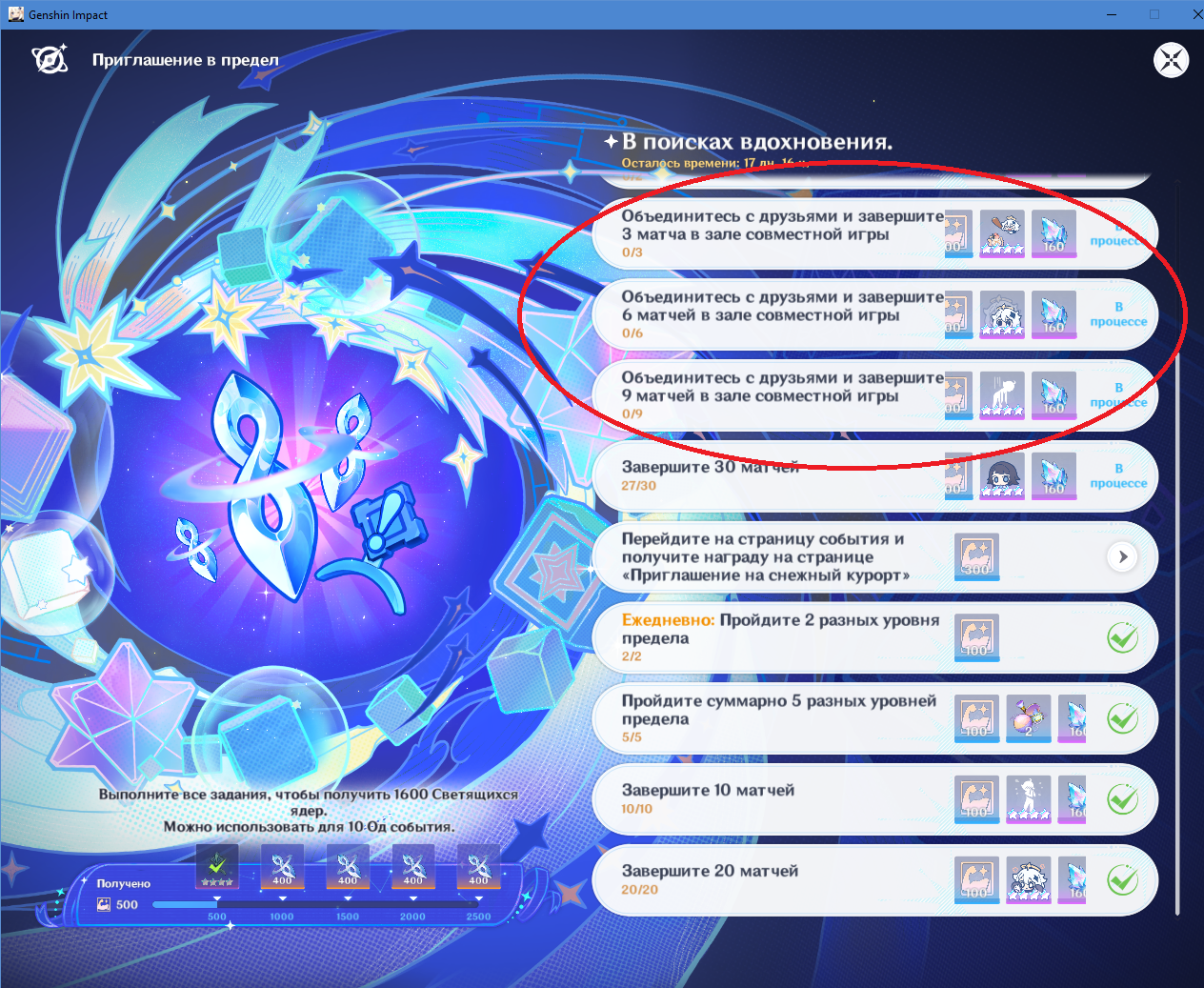The height and width of the screenshot is (988, 1204).
Task: Click the Primogem 160 reward in the 3-match row
Action: tap(1053, 233)
